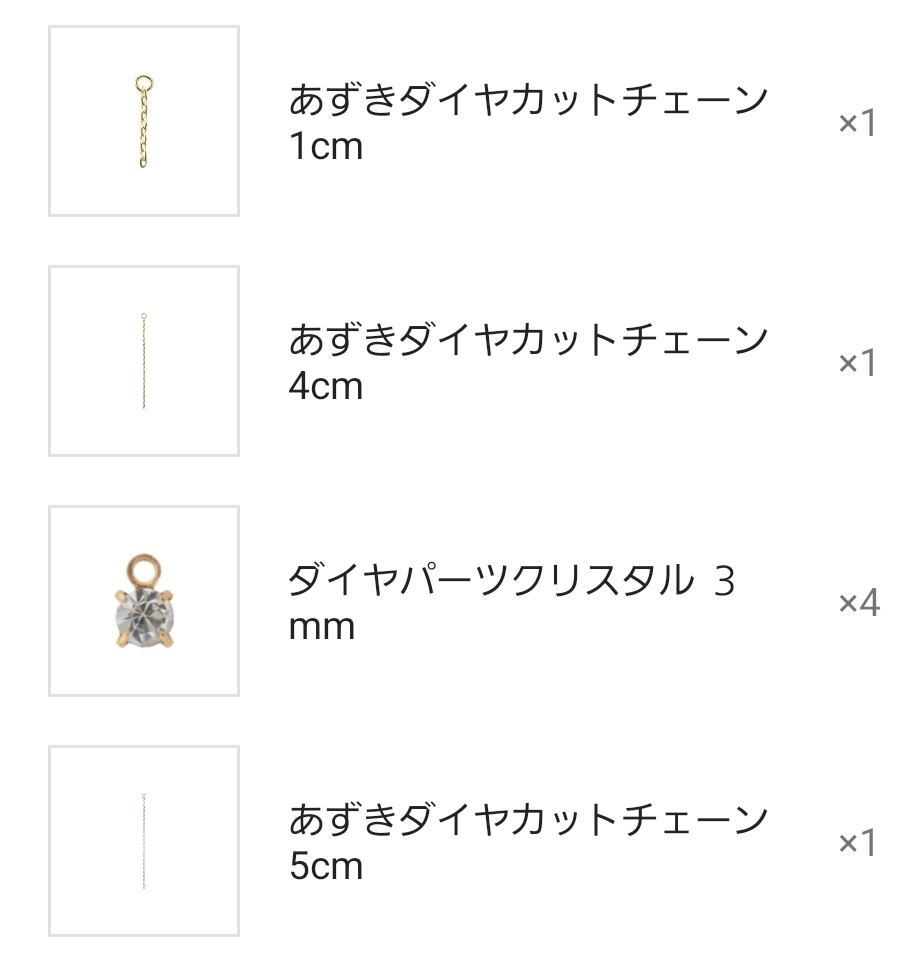Click the ring atop the 1cm chain image
Image resolution: width=907 pixels, height=956 pixels.
click(x=144, y=85)
